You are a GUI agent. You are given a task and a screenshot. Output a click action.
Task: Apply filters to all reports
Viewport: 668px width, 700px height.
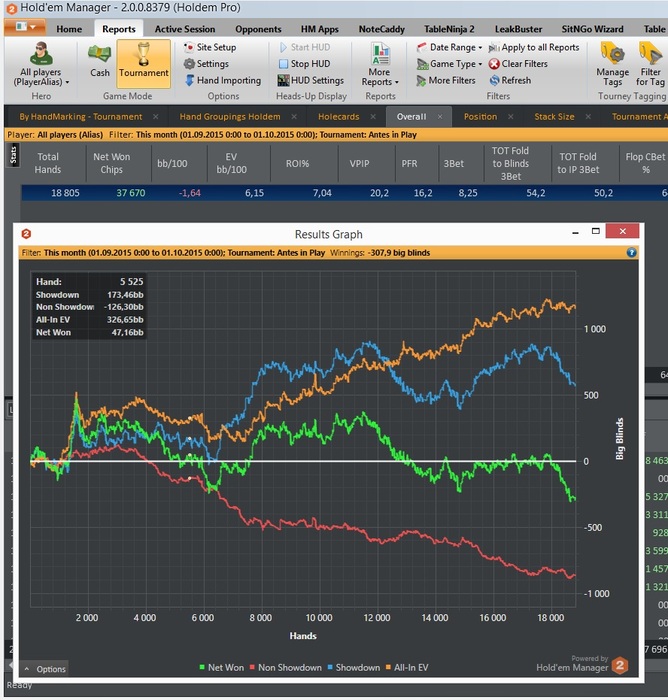tap(534, 47)
